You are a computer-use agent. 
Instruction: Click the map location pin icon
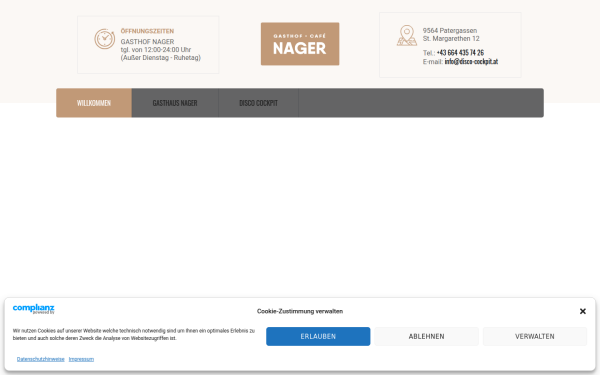coord(407,36)
